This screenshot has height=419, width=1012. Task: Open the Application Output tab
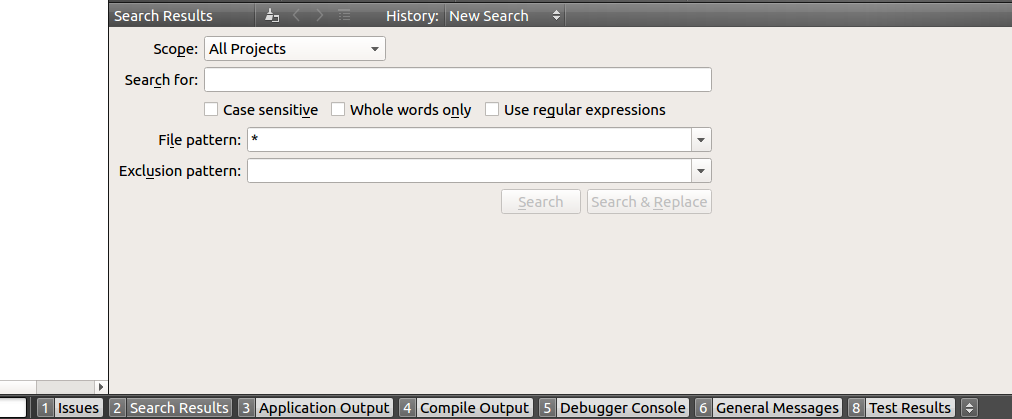[x=314, y=408]
